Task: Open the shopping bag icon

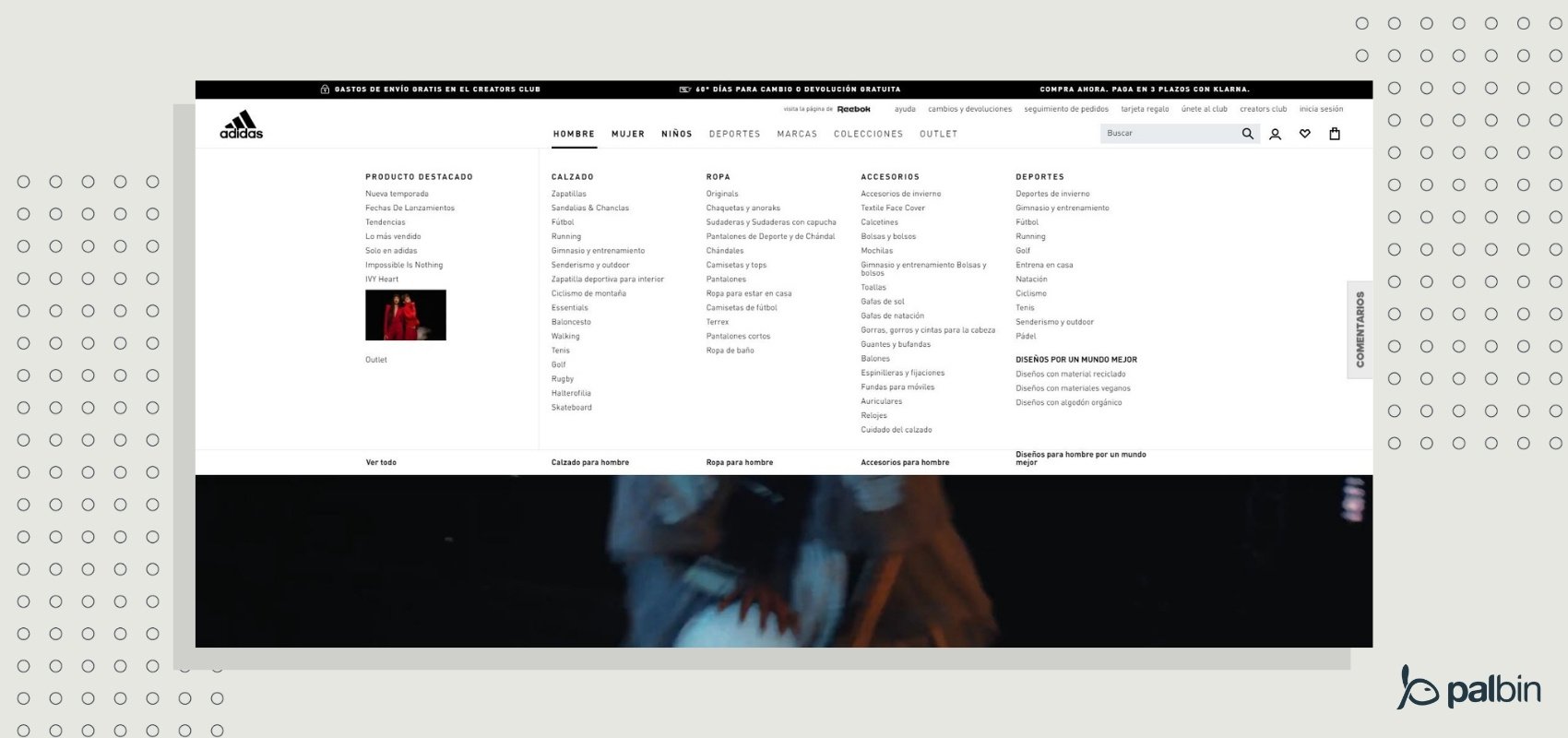Action: (1334, 134)
